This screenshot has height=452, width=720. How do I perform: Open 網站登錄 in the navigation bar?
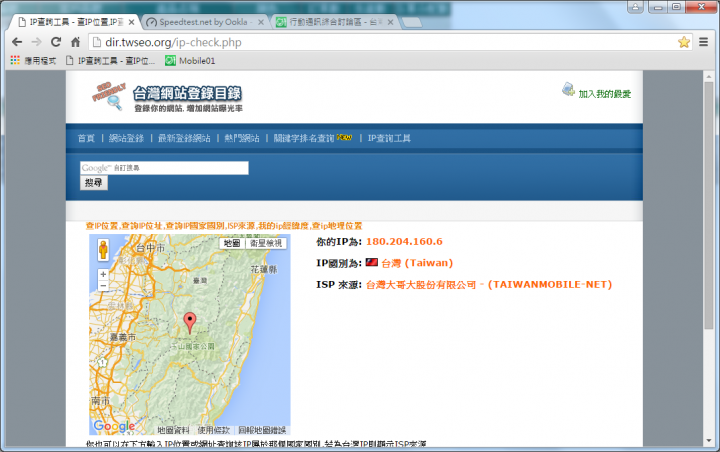click(126, 138)
